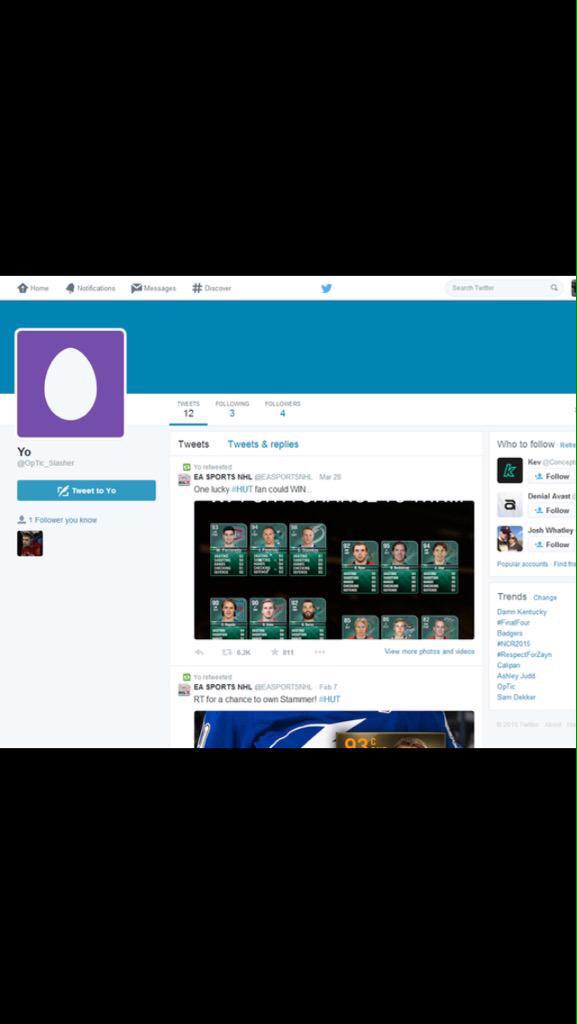This screenshot has width=577, height=1024.
Task: Click the About footer link
Action: coord(553,724)
